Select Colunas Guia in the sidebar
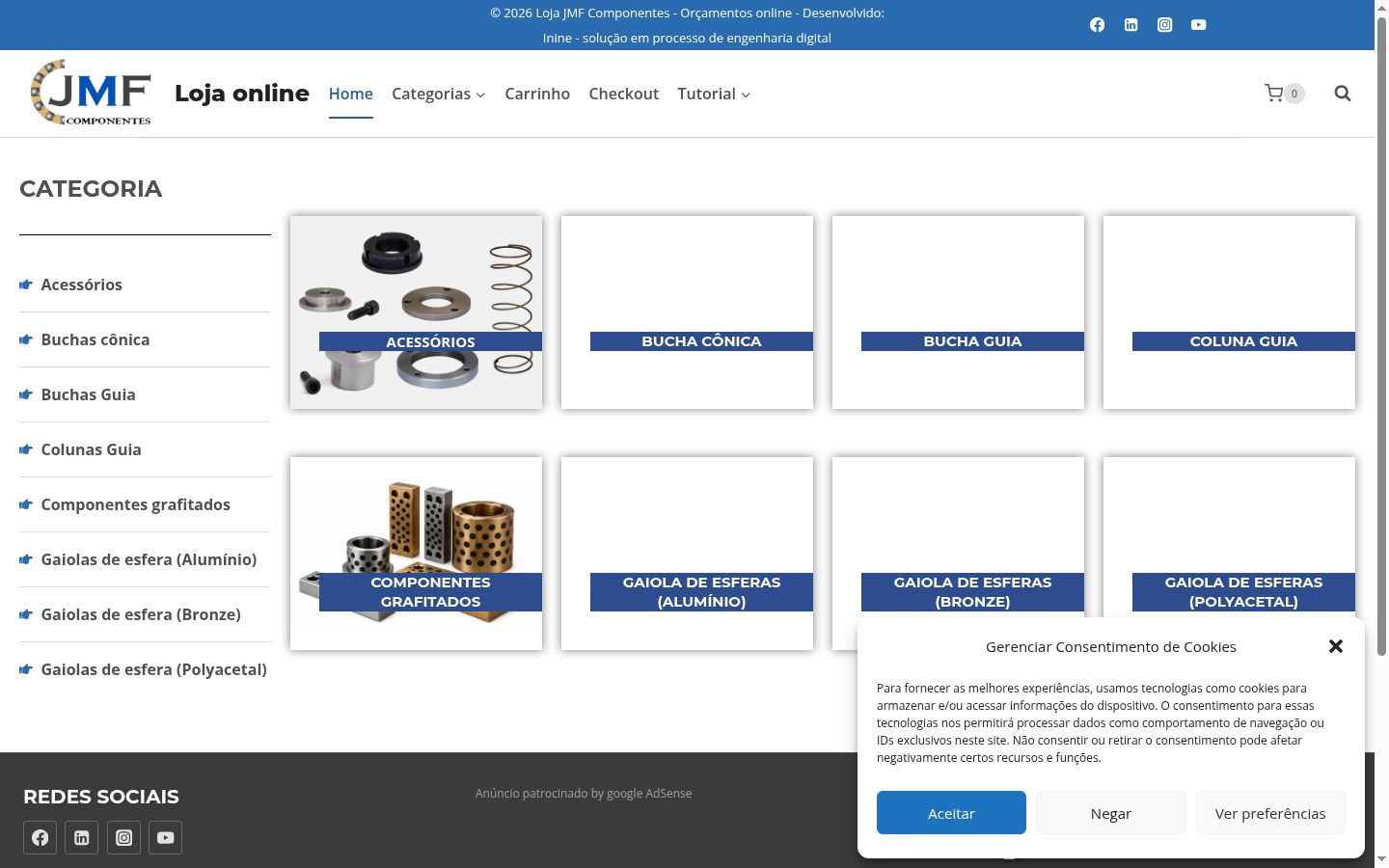The image size is (1389, 868). (x=91, y=449)
